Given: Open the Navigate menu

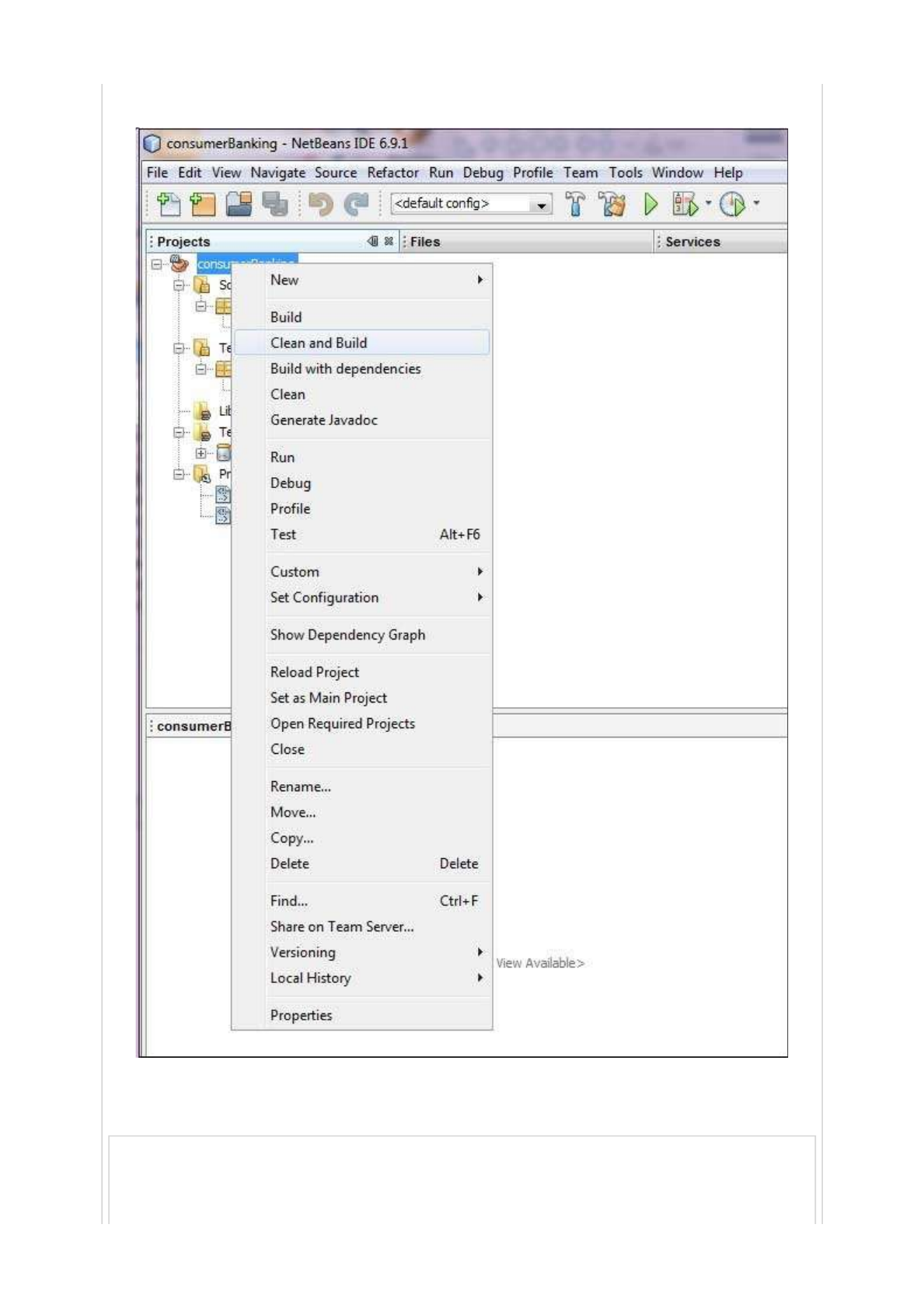Looking at the screenshot, I should tap(277, 173).
